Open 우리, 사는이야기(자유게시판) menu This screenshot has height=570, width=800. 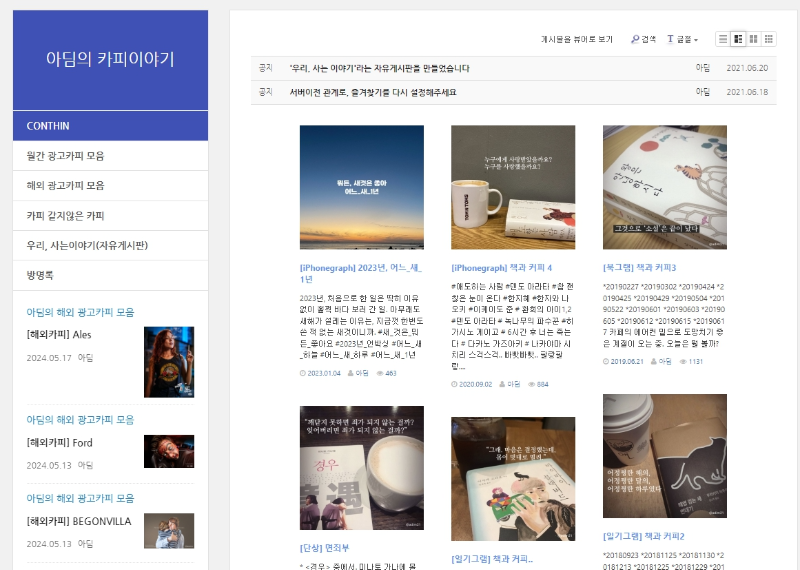[x=110, y=245]
